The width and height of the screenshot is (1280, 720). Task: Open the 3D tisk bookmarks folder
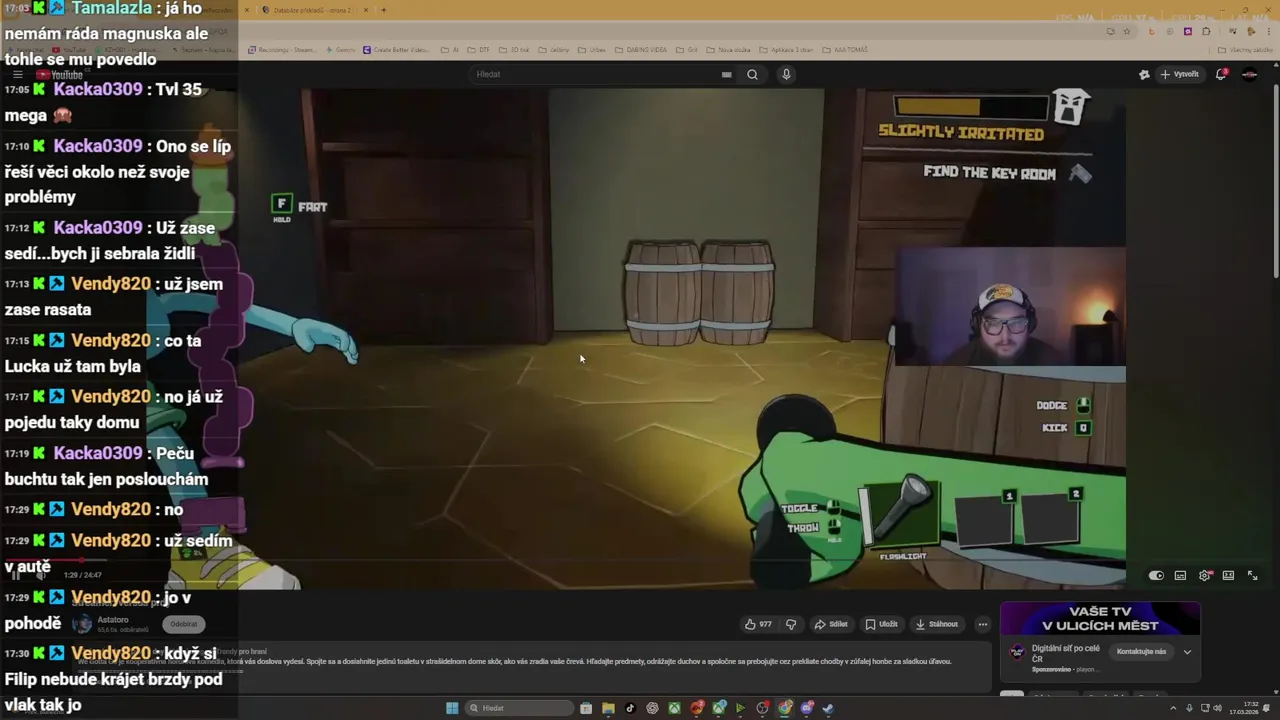[x=514, y=50]
